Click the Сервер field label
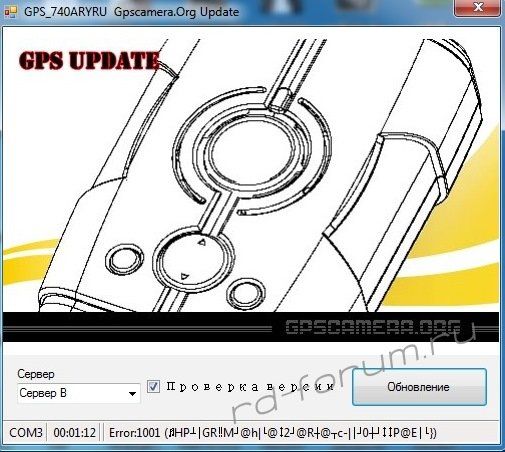505x452 pixels. click(x=36, y=374)
